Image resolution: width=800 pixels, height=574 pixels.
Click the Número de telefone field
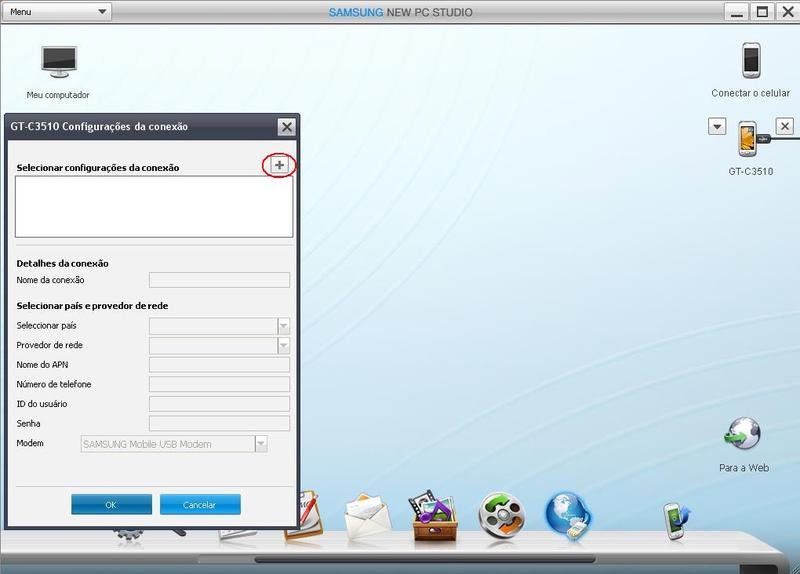[219, 384]
